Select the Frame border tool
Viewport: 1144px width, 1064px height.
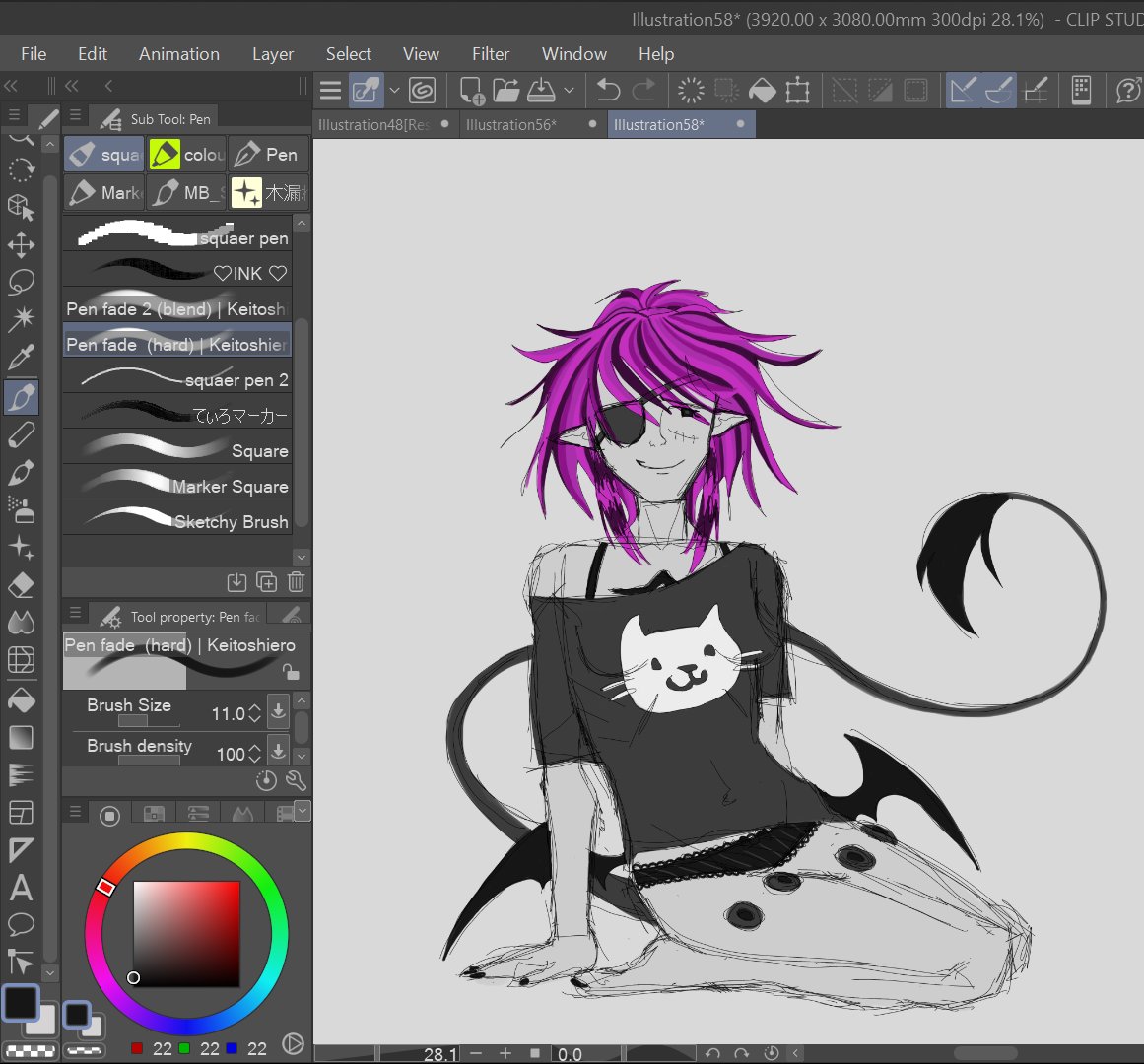tap(21, 812)
